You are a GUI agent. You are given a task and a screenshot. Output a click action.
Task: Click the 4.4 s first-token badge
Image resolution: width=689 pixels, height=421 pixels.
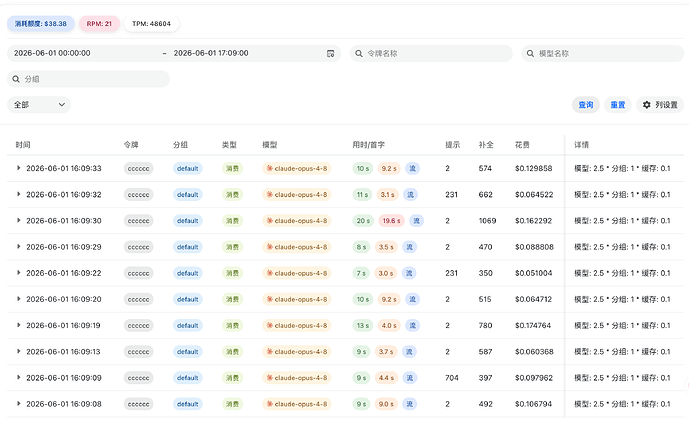[386, 378]
